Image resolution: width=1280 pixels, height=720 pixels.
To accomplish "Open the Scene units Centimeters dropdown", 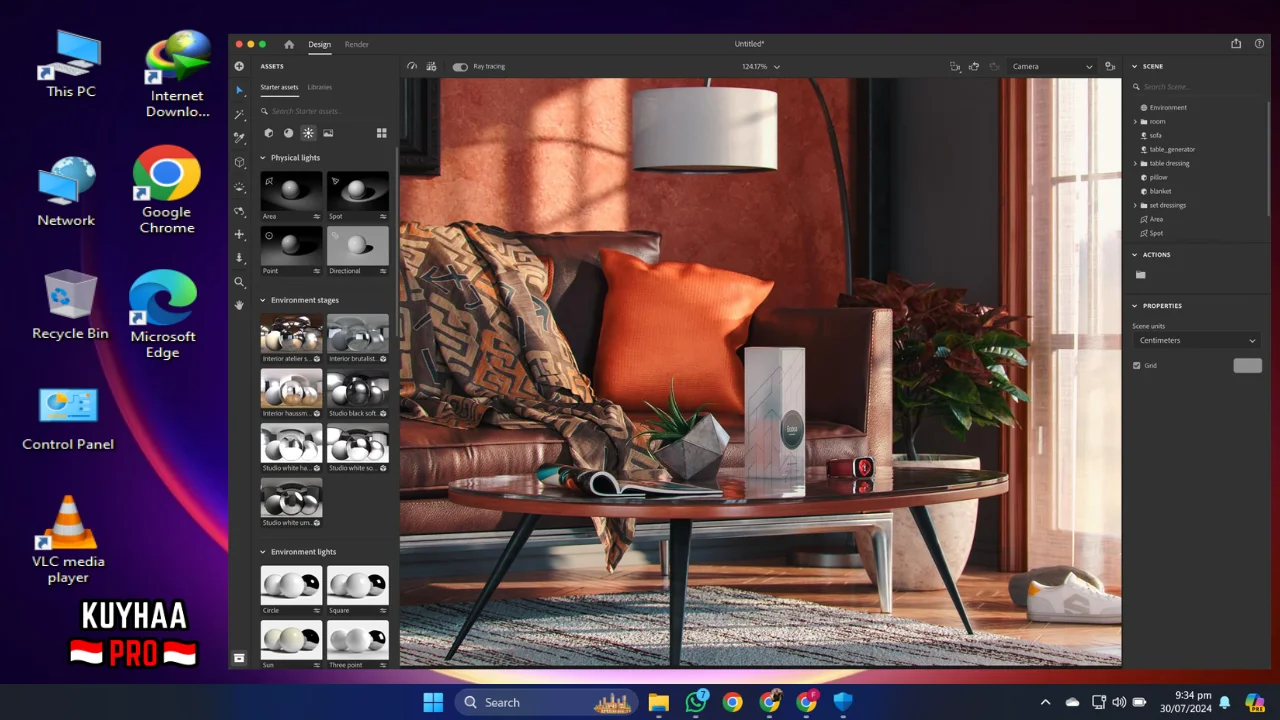I will click(x=1197, y=341).
